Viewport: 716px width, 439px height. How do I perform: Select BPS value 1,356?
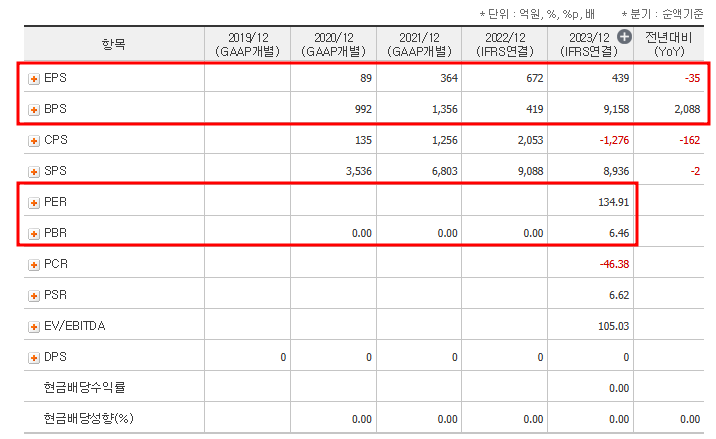(x=445, y=110)
